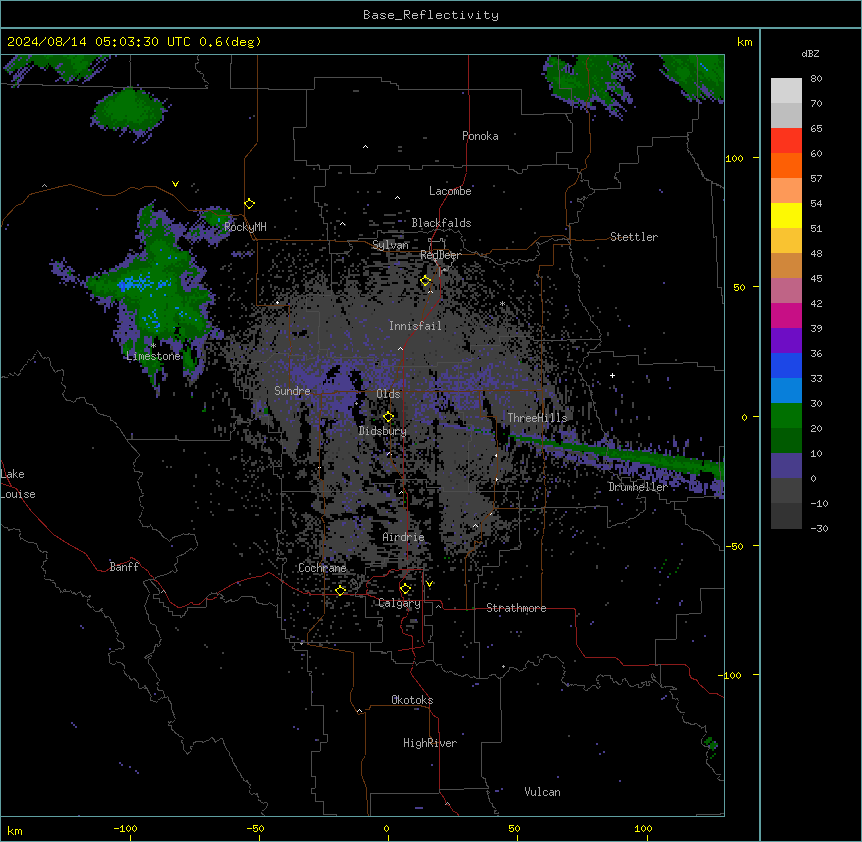
Task: Select the magenta 39-42 dBZ legend swatch
Action: click(x=786, y=315)
